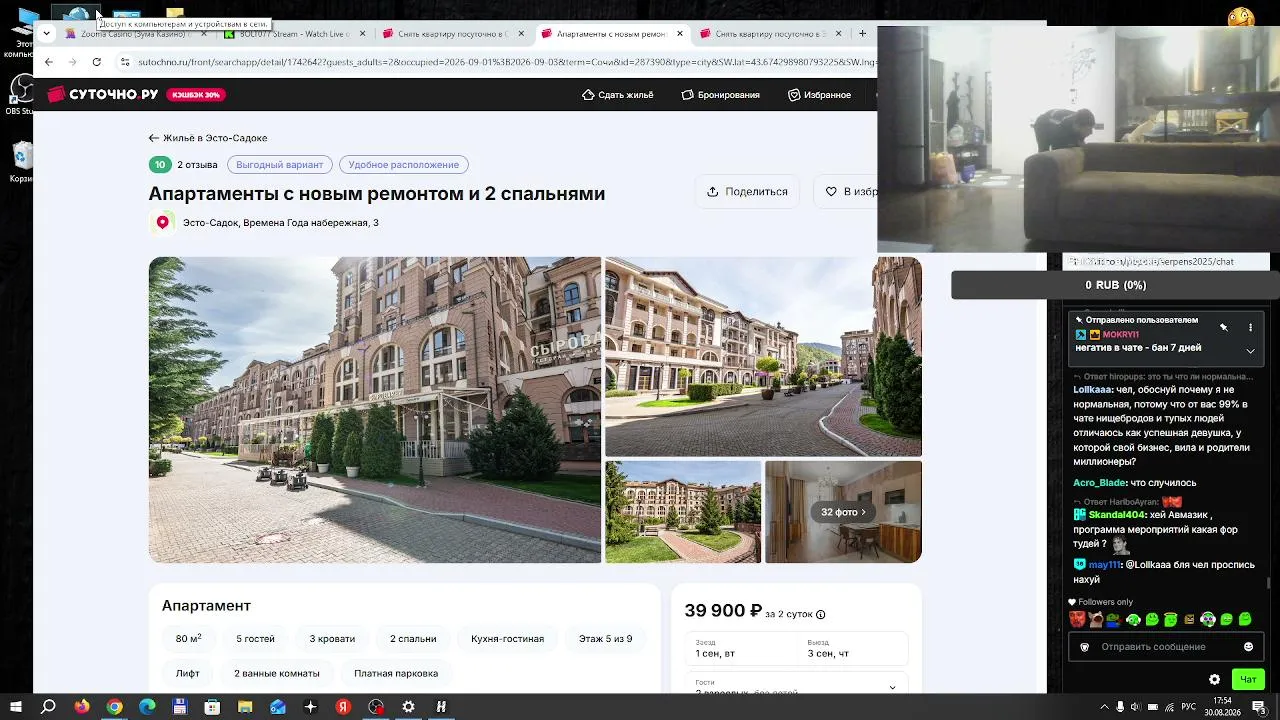Click the 3 кровати chip

point(332,639)
